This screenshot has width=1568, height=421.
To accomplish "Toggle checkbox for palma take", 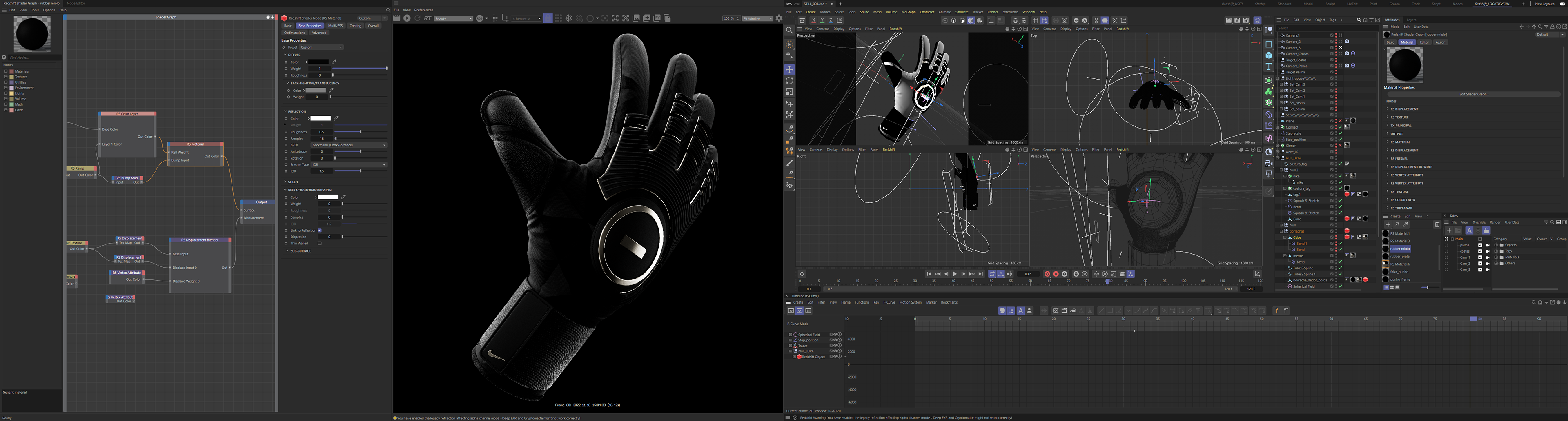I will [1480, 245].
